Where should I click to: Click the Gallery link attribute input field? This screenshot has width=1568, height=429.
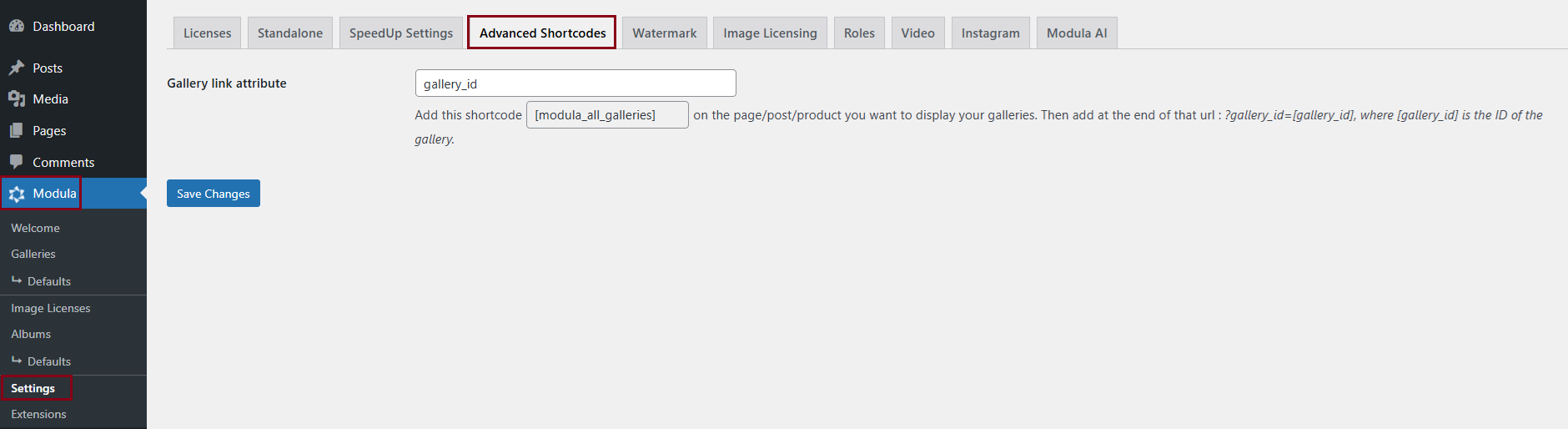575,83
